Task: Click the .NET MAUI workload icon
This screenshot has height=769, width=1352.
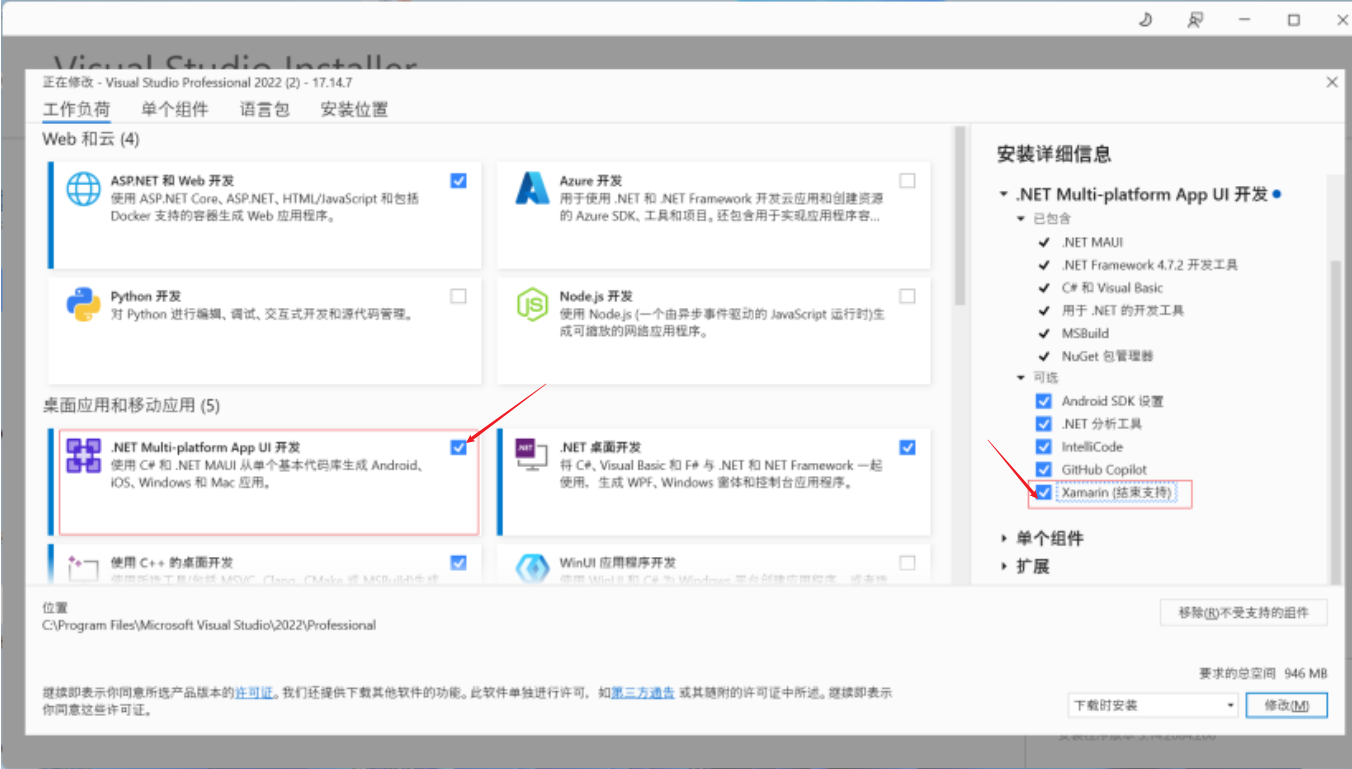Action: pyautogui.click(x=84, y=455)
